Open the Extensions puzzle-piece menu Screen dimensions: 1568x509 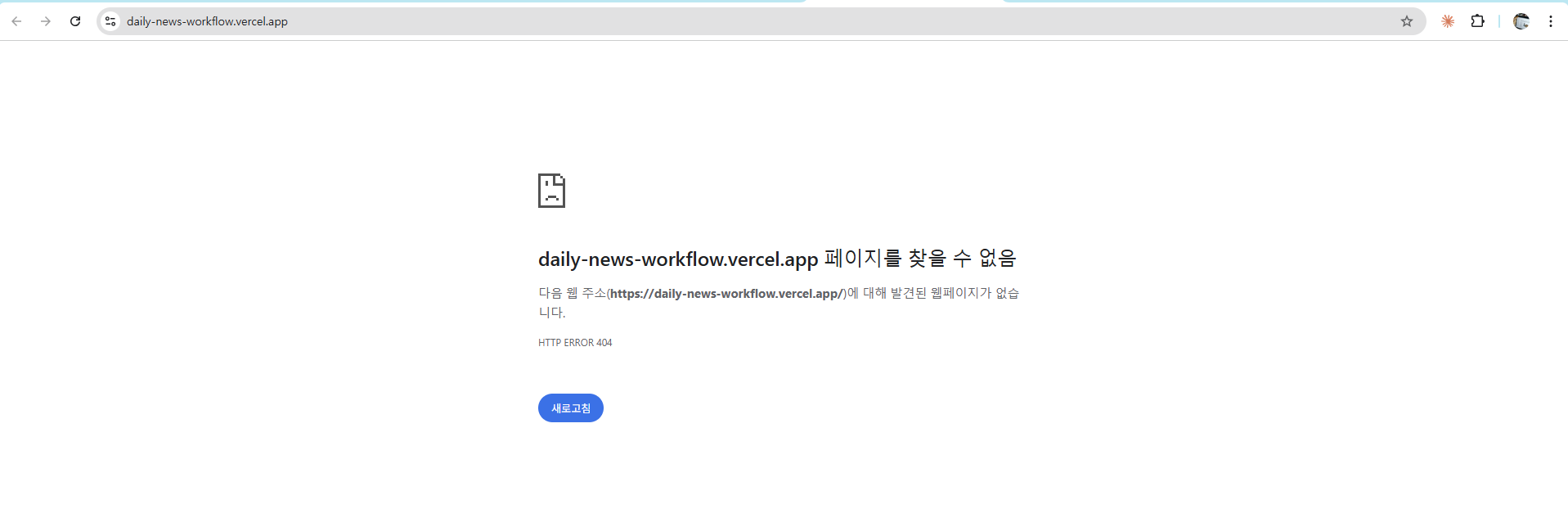click(x=1477, y=21)
